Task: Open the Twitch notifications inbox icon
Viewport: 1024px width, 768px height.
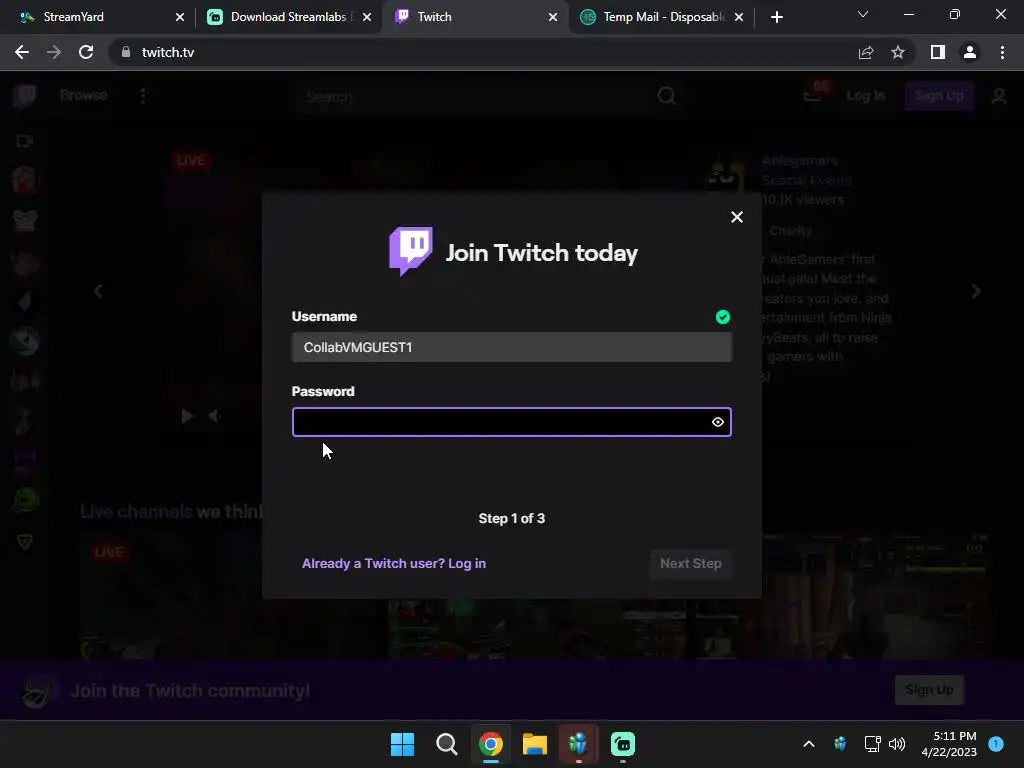Action: [814, 95]
